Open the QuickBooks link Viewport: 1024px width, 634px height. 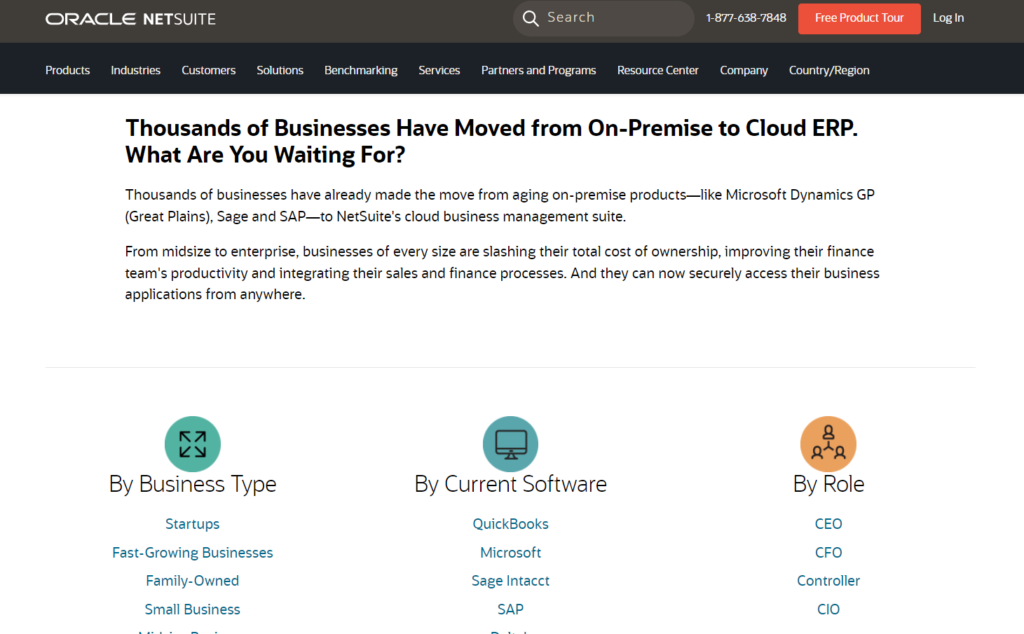pyautogui.click(x=511, y=524)
